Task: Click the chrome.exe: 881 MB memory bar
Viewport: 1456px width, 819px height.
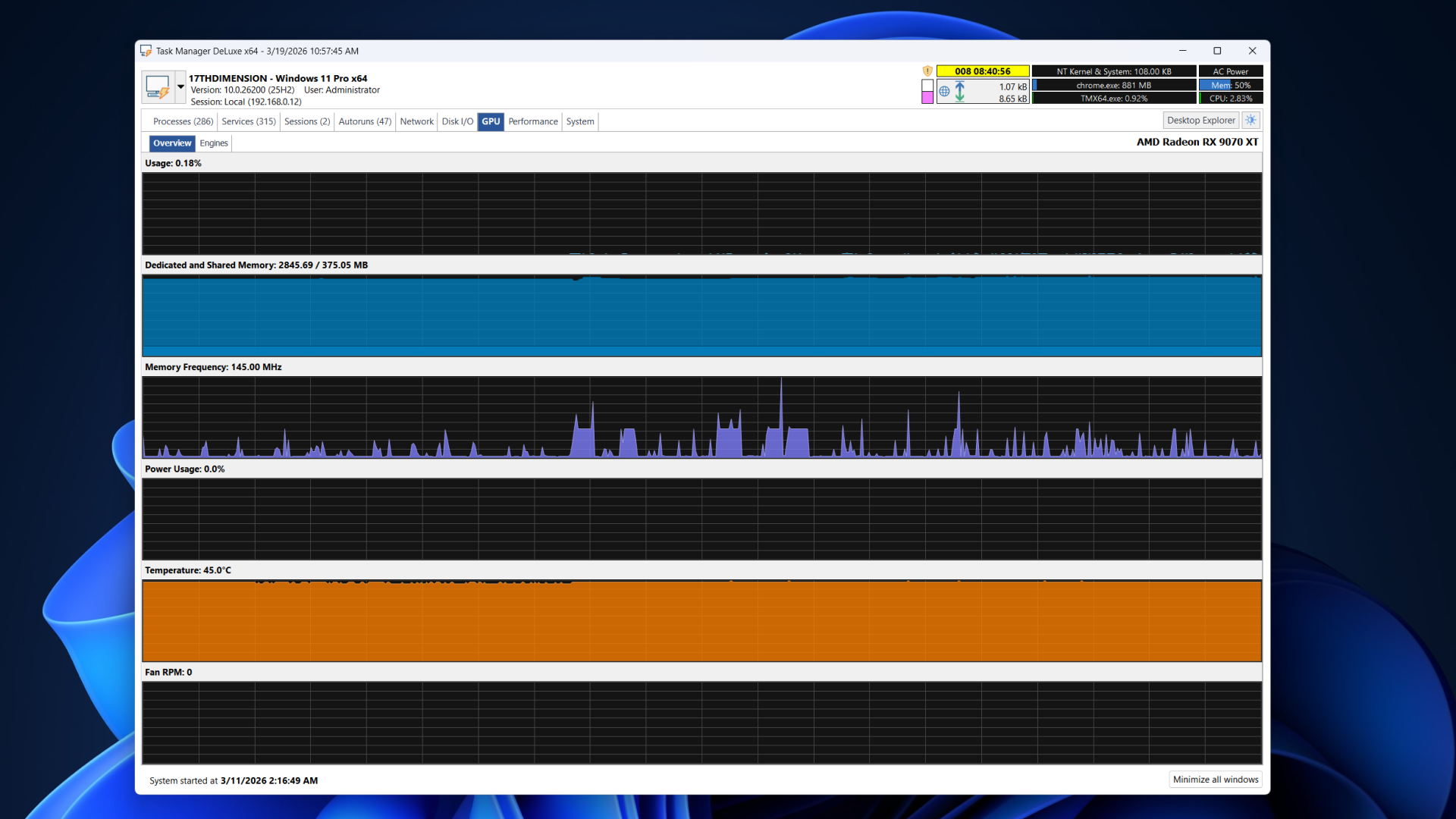Action: click(x=1114, y=85)
